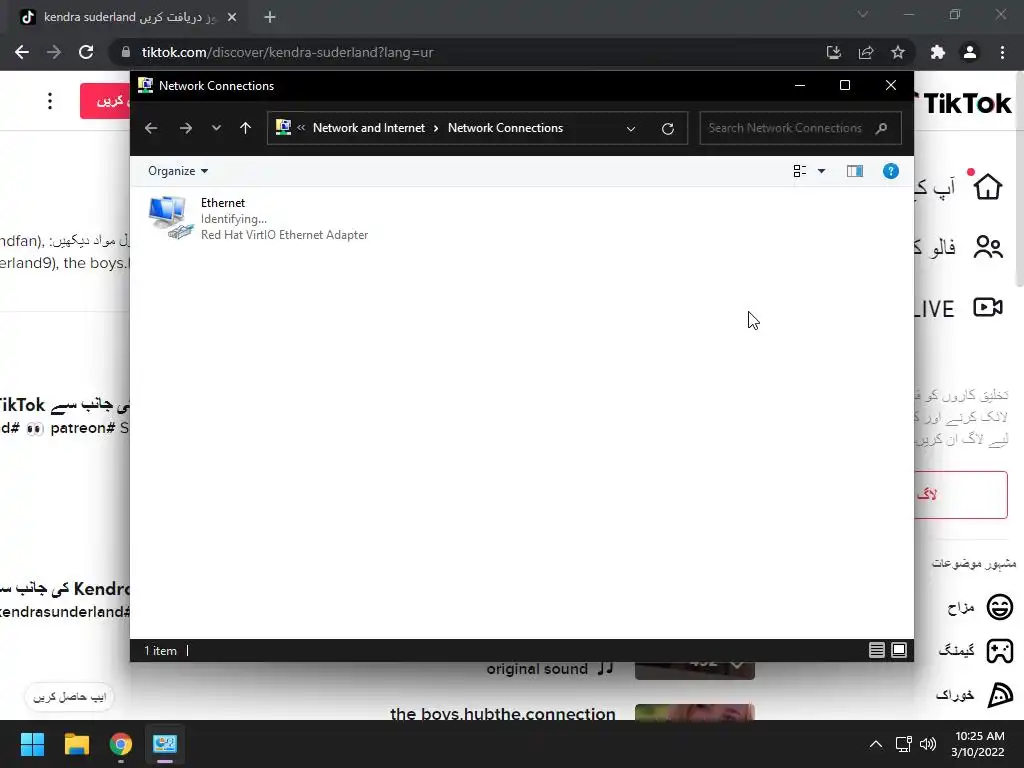Click TikTok Home icon in sidebar

tap(987, 187)
